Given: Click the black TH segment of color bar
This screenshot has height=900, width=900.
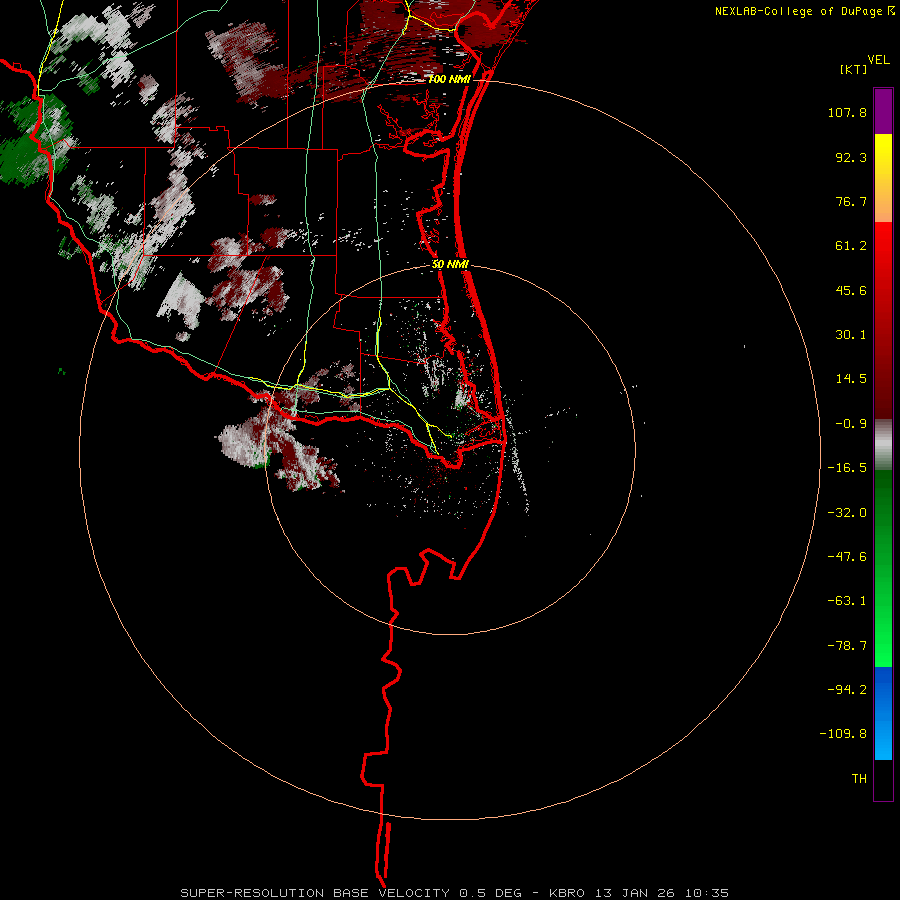Looking at the screenshot, I should [x=883, y=780].
